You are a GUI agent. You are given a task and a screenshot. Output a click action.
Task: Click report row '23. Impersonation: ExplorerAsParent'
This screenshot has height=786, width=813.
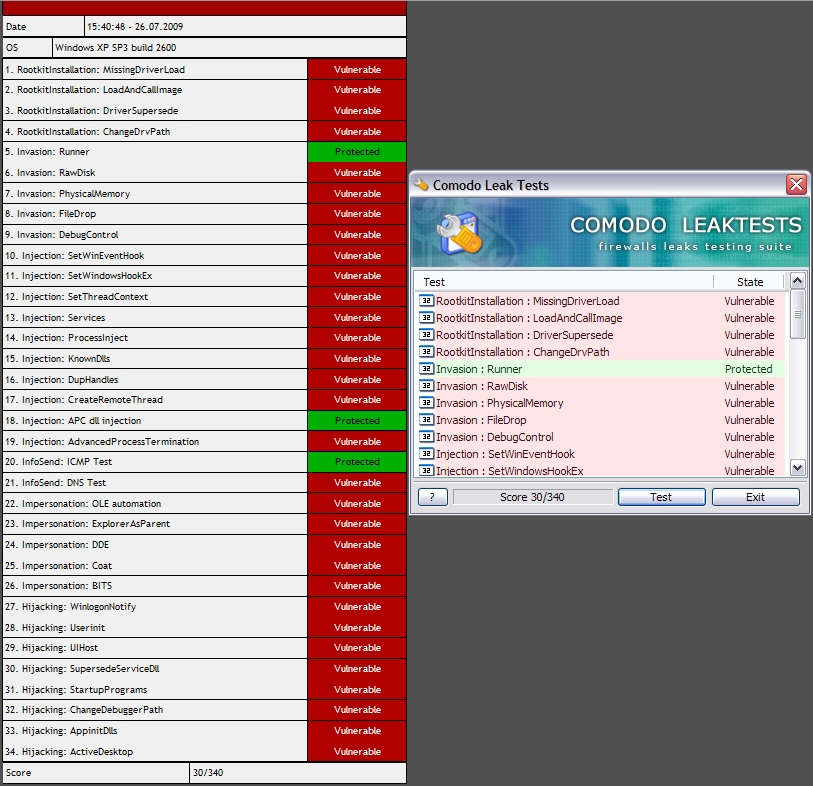click(155, 524)
